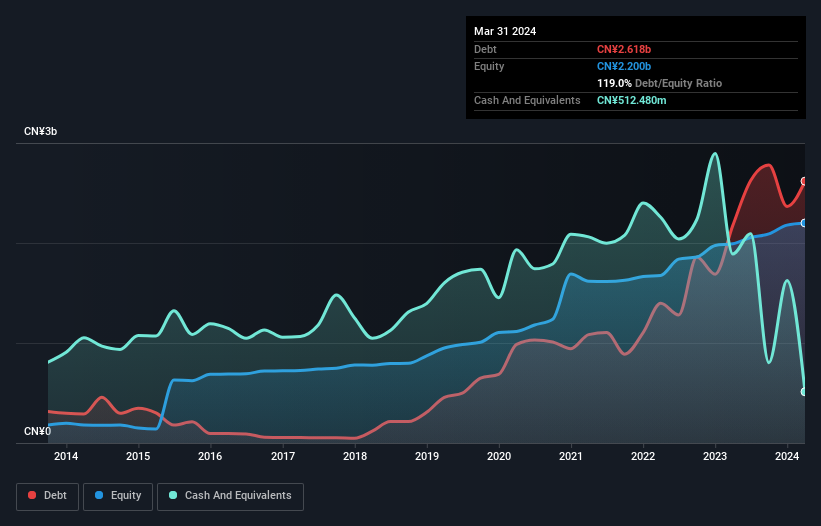Click the CN¥2.618b debt value
Image resolution: width=821 pixels, height=526 pixels.
tap(624, 49)
